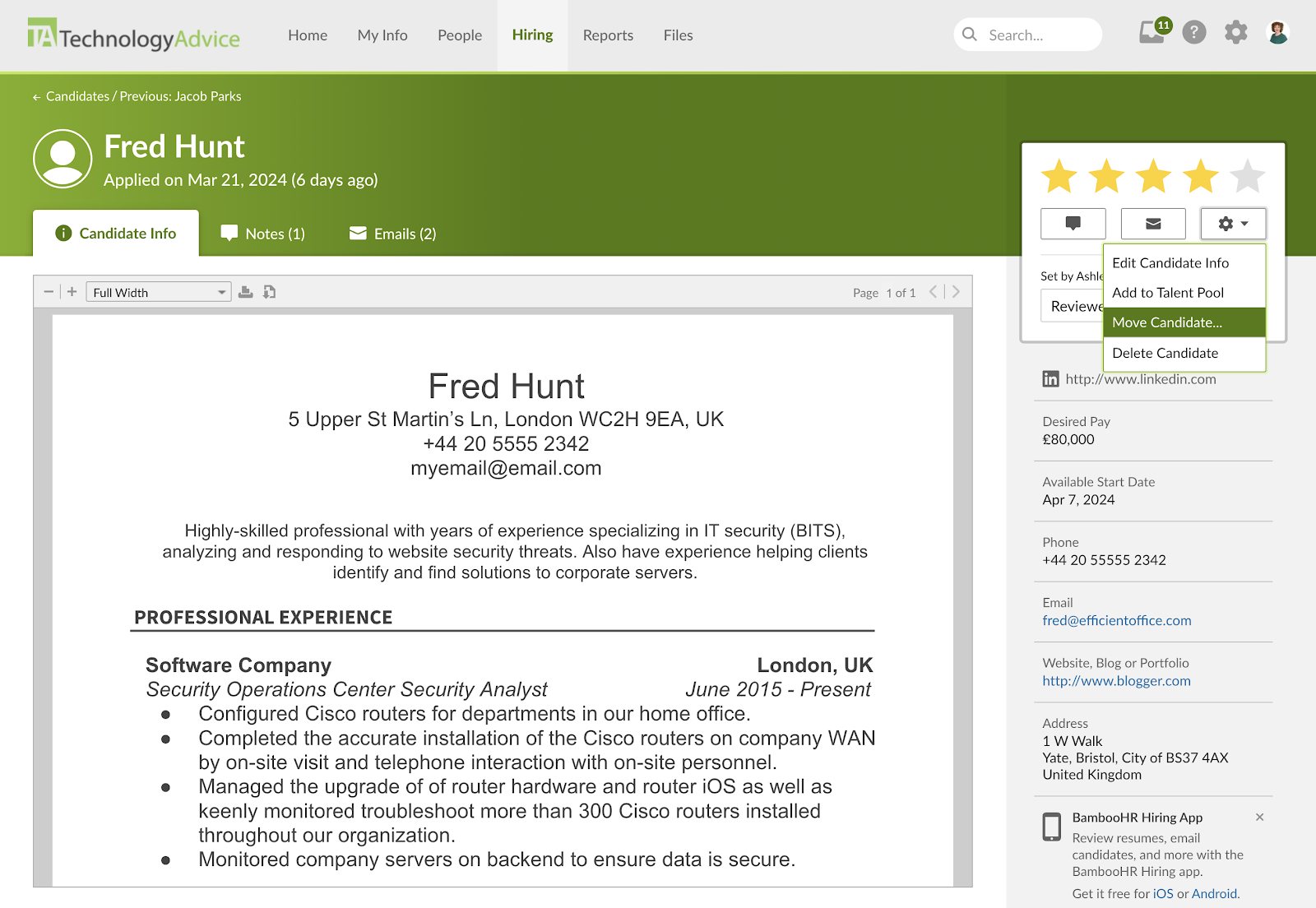This screenshot has width=1316, height=908.
Task: Open the Candidate Info tab
Action: pos(116,234)
